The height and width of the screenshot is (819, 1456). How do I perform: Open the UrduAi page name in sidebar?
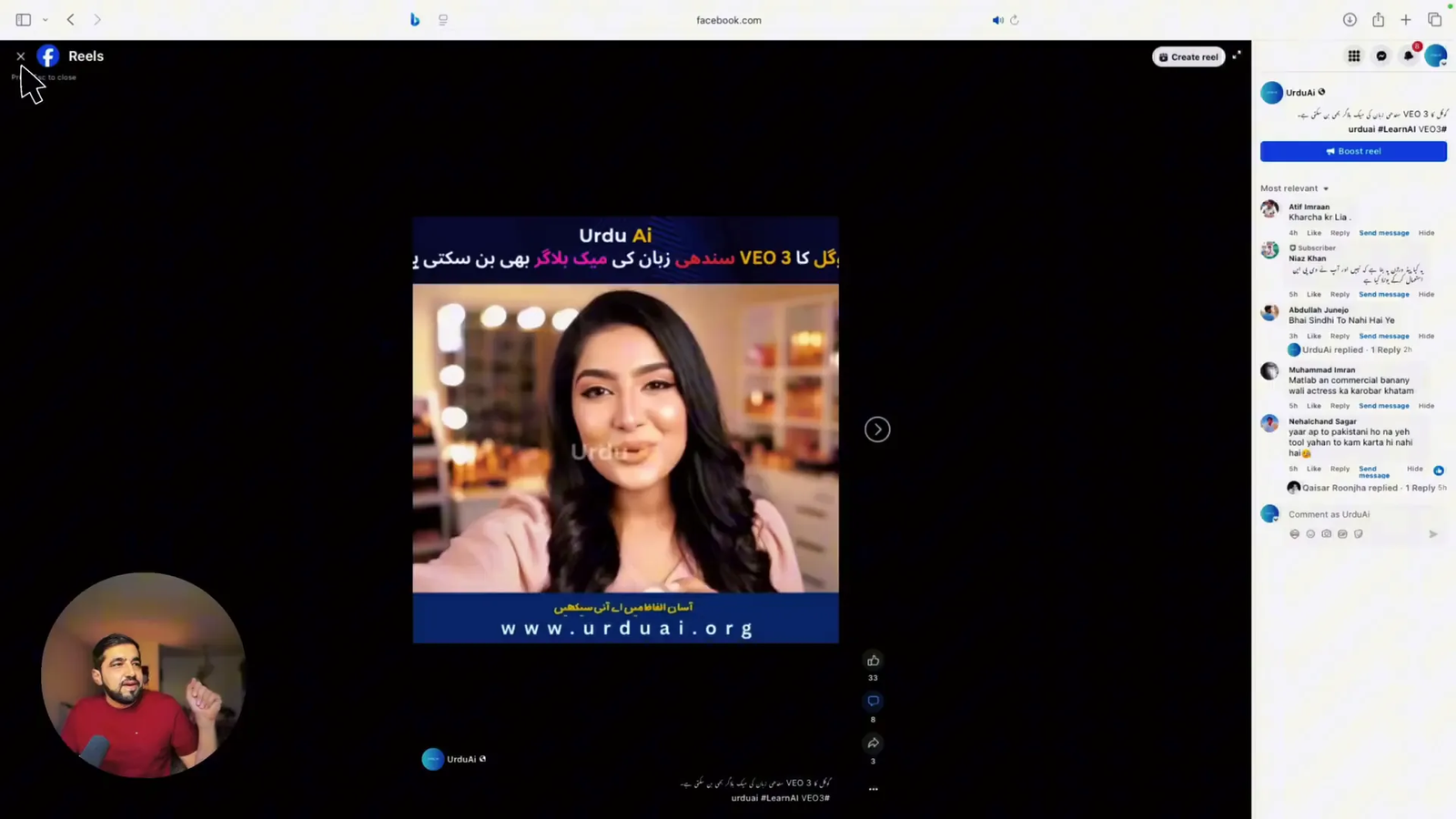pos(1300,93)
